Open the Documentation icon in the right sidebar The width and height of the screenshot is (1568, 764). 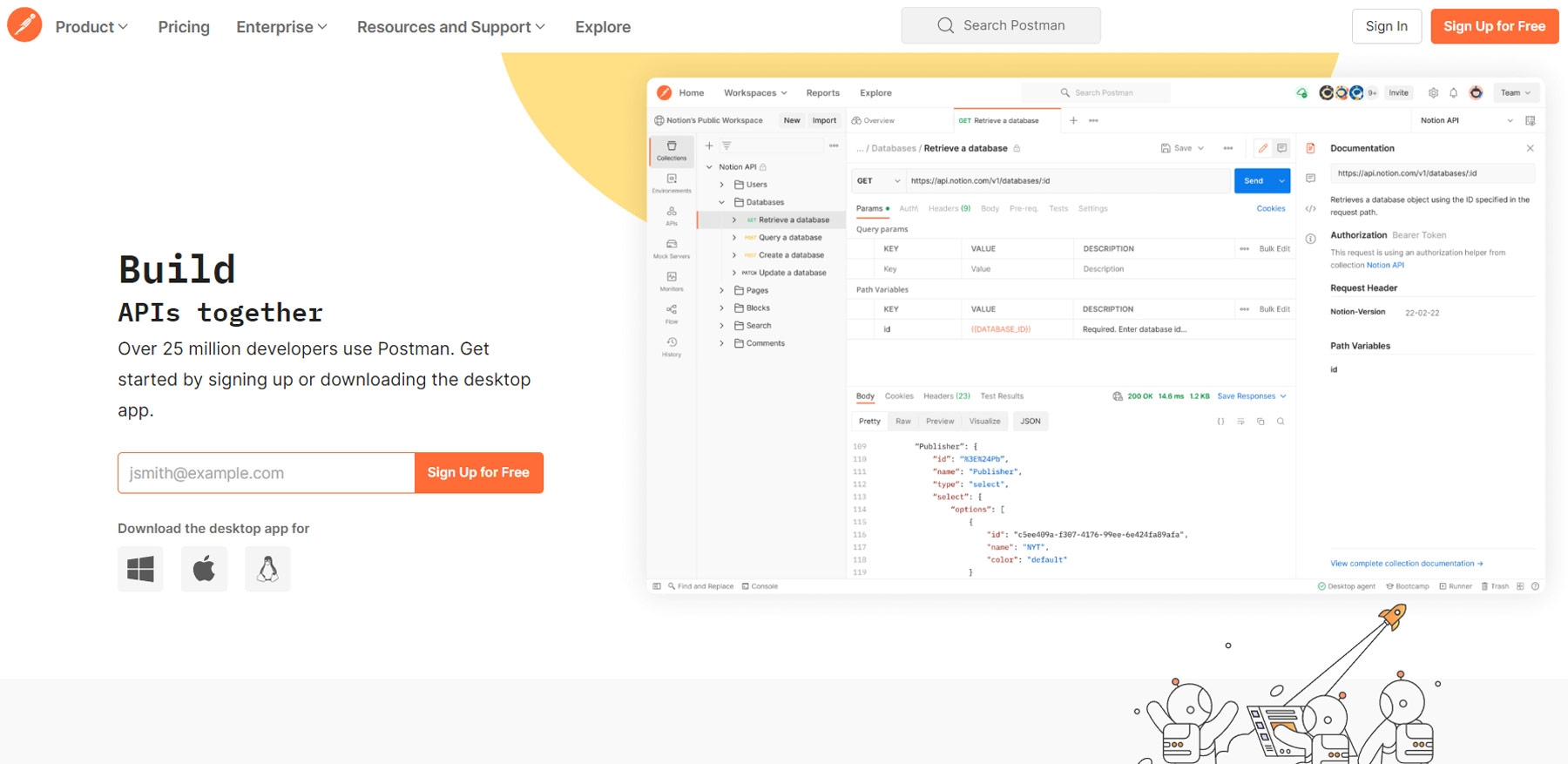(x=1310, y=148)
